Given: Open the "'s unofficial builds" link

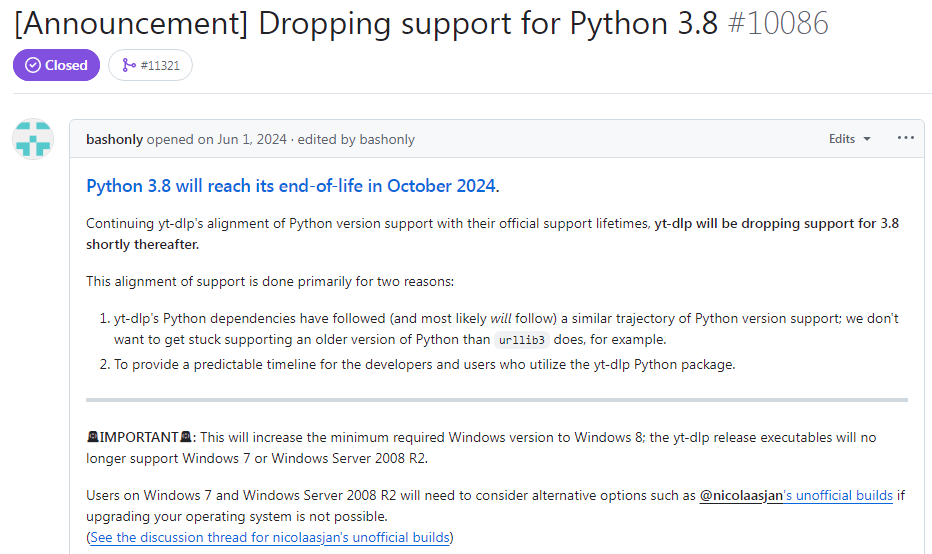Looking at the screenshot, I should (x=838, y=495).
